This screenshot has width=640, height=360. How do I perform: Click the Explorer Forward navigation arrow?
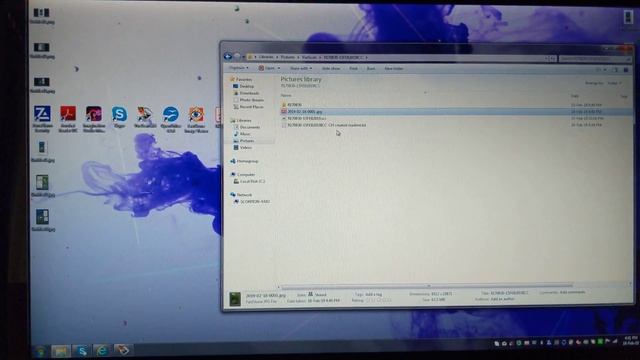(237, 57)
